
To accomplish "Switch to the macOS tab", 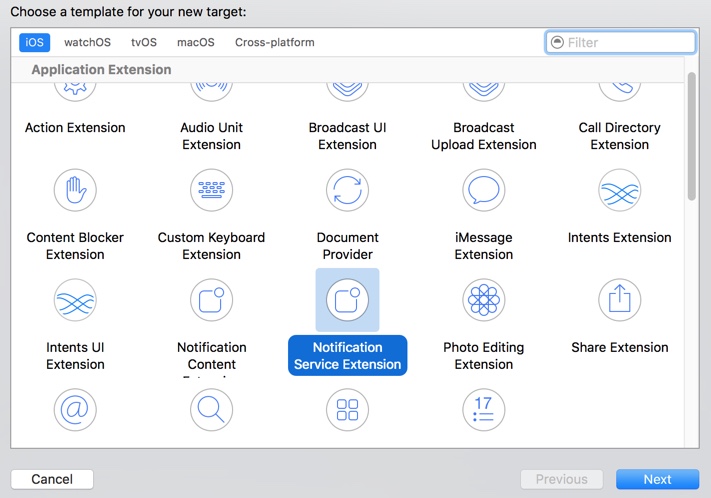I will click(195, 42).
